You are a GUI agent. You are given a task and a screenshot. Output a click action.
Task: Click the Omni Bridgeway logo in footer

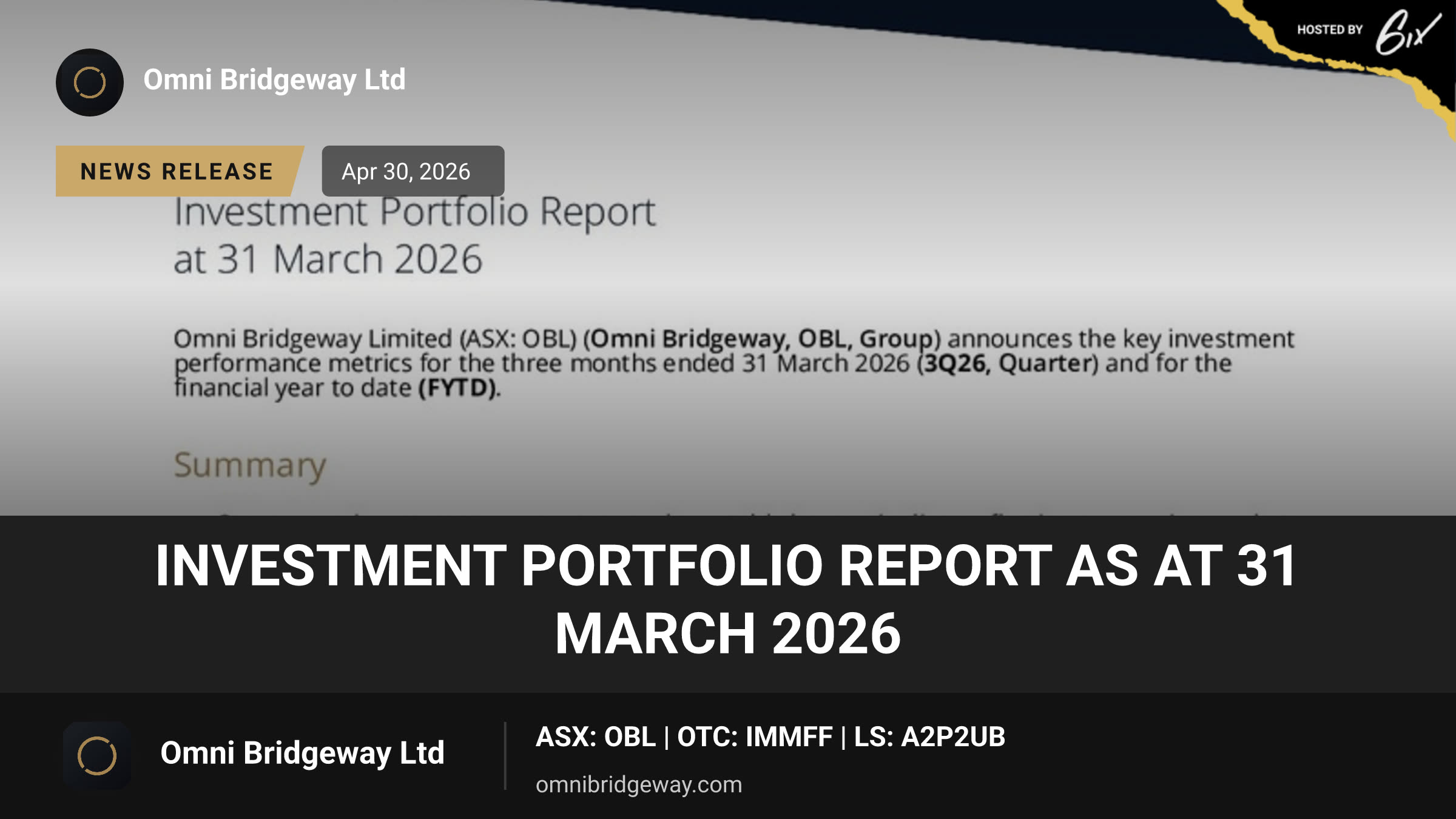click(97, 756)
